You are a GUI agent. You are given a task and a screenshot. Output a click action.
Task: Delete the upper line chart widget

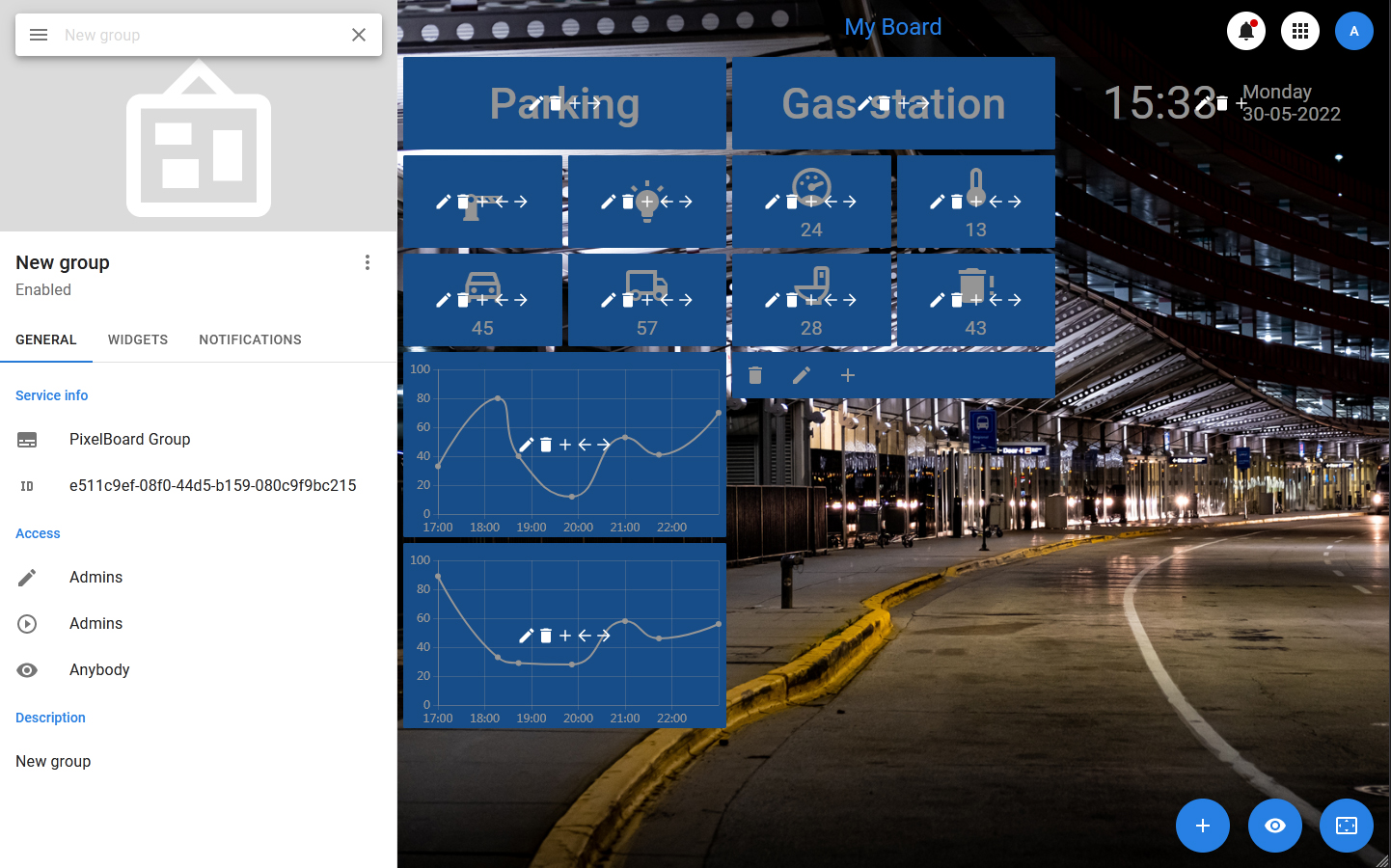546,445
